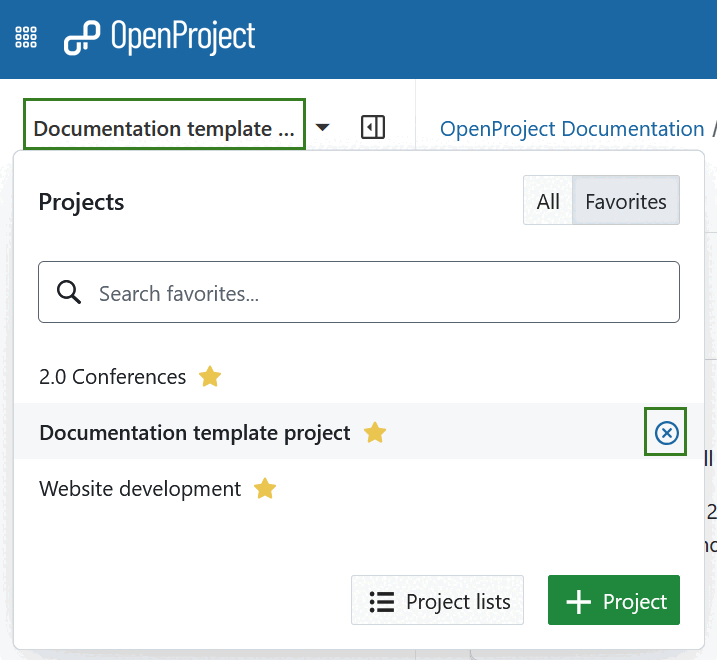Remove Website development star favorite

click(x=265, y=489)
